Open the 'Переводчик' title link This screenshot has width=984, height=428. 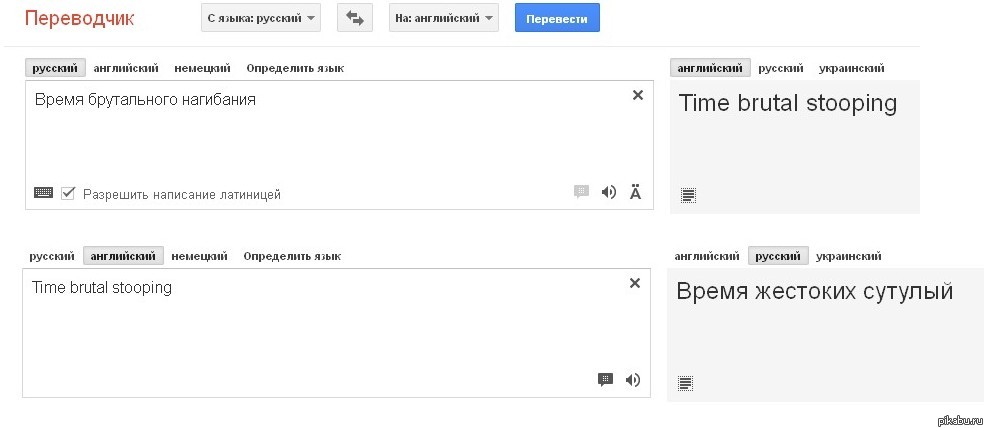tap(79, 18)
